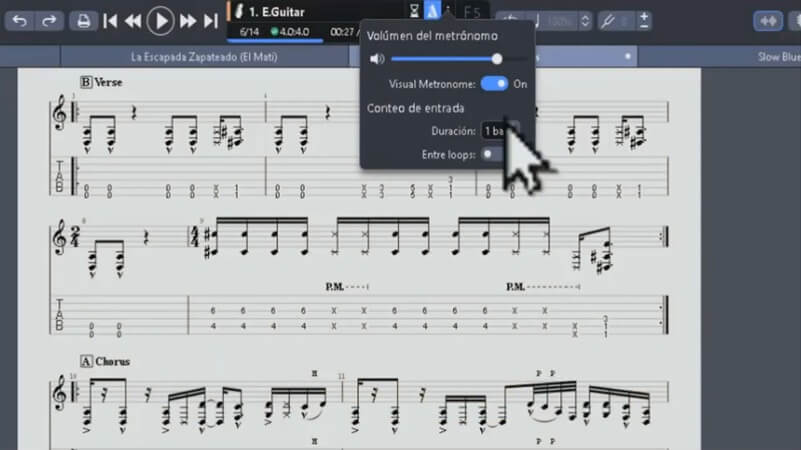Click the double-arrow view button at right
The height and width of the screenshot is (450, 801).
pos(768,21)
